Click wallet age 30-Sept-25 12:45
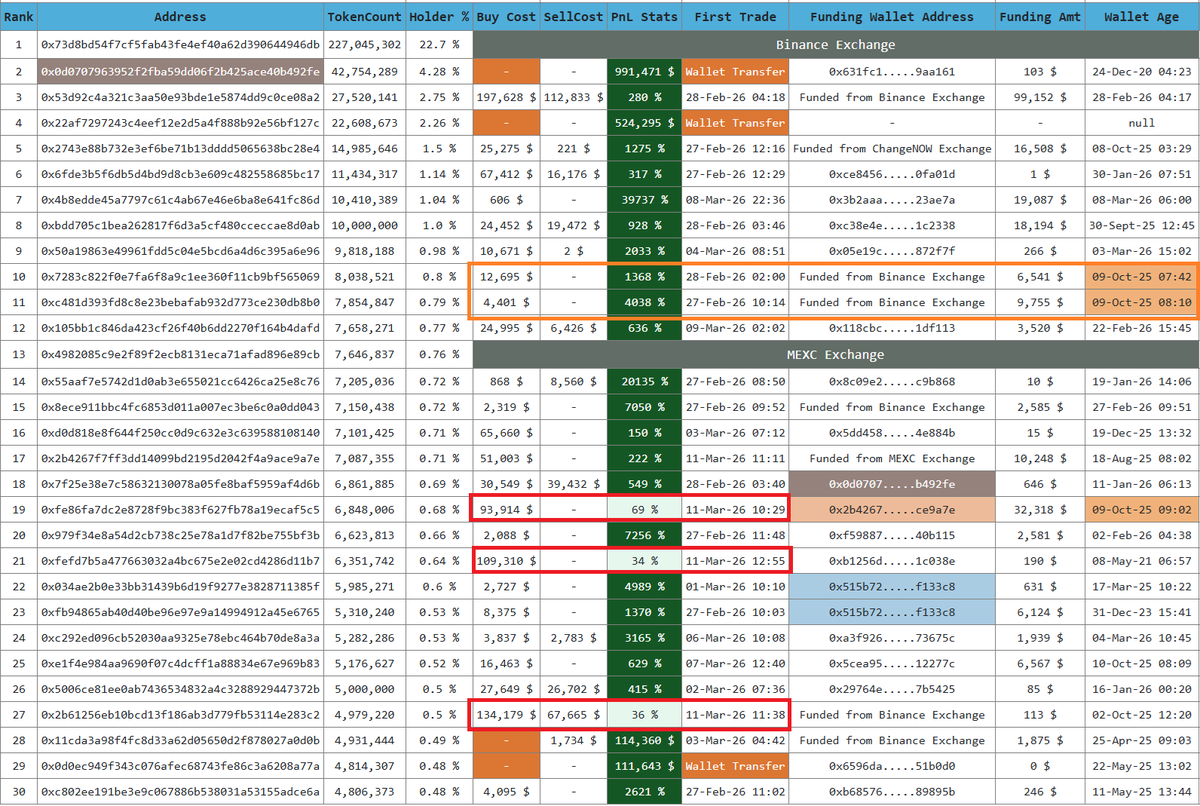 (1141, 225)
